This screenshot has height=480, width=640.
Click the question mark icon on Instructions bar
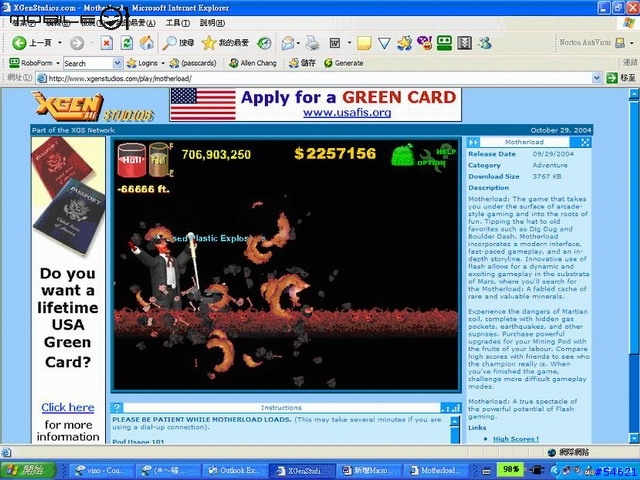[117, 407]
